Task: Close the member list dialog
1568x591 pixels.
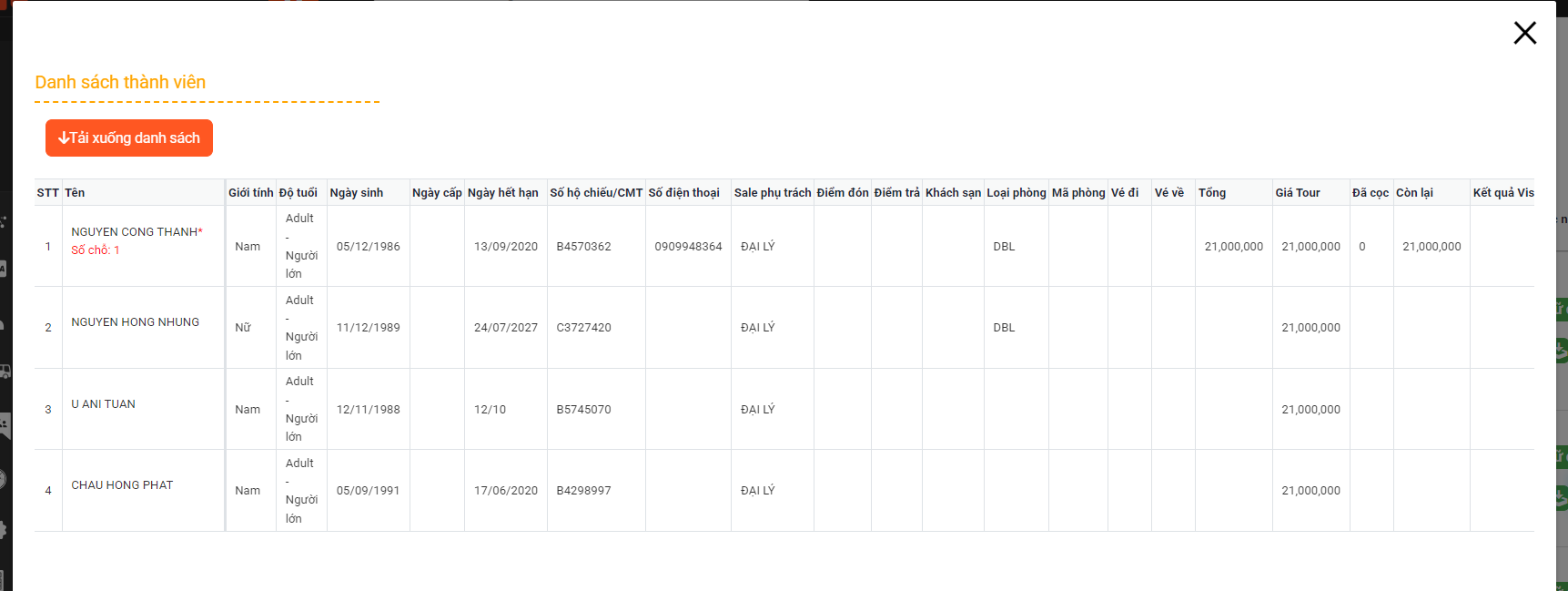Action: click(1524, 33)
